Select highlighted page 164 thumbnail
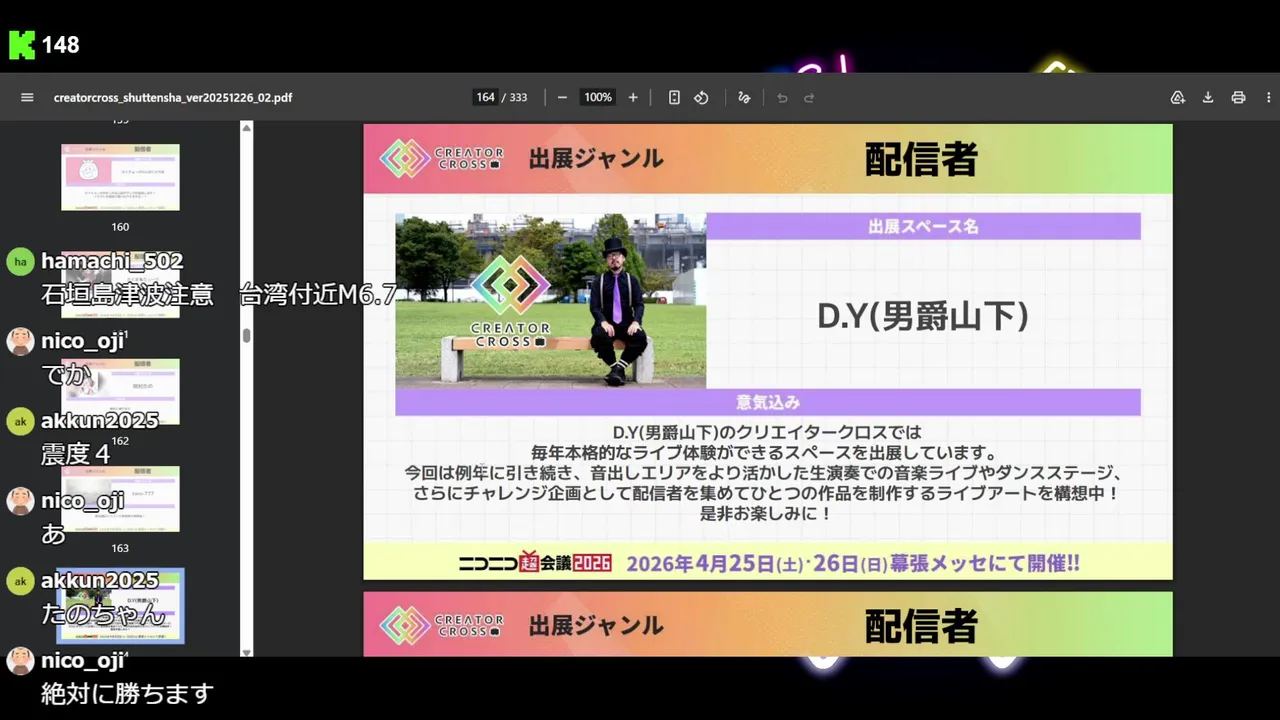 tap(120, 606)
